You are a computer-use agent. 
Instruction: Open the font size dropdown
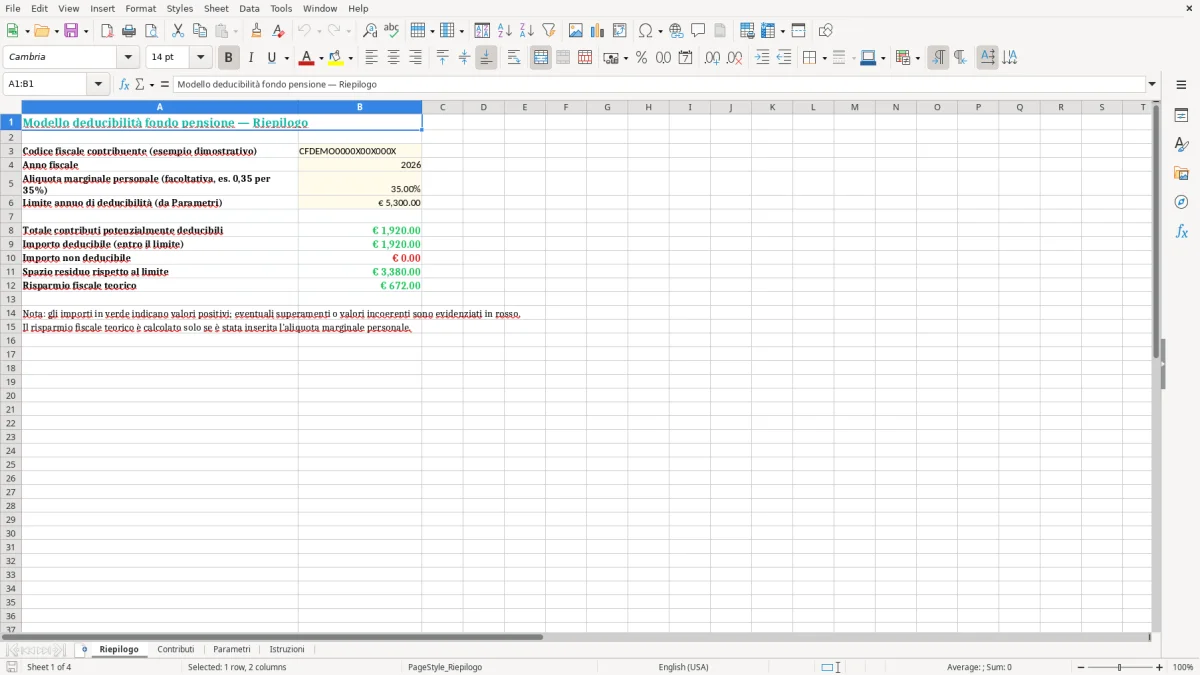tap(200, 58)
